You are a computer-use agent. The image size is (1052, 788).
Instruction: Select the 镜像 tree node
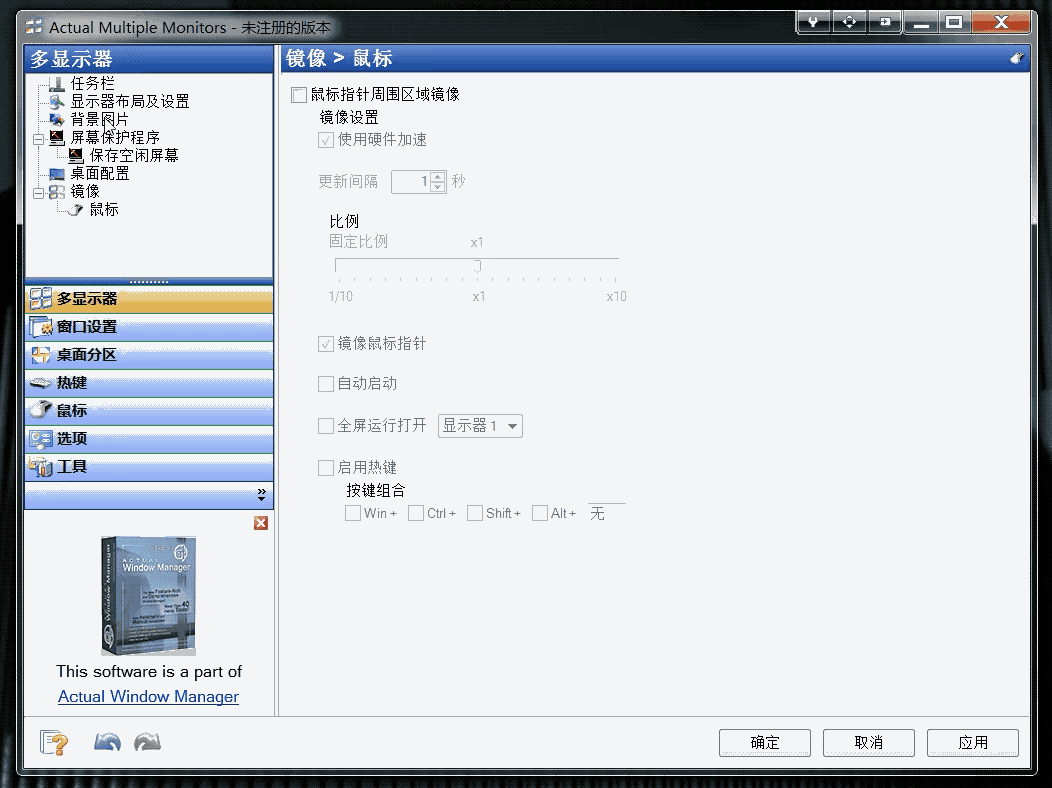pyautogui.click(x=85, y=192)
